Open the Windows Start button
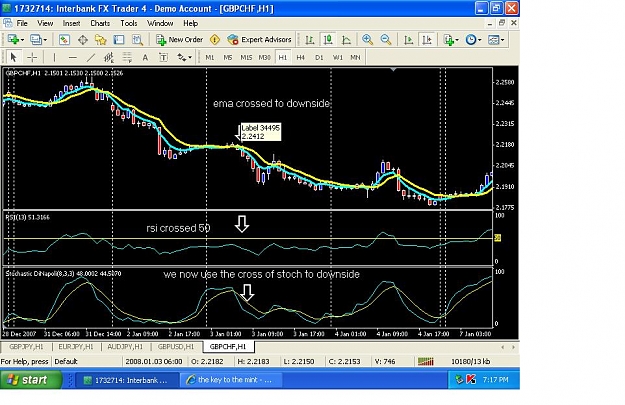The image size is (625, 405). (x=31, y=379)
